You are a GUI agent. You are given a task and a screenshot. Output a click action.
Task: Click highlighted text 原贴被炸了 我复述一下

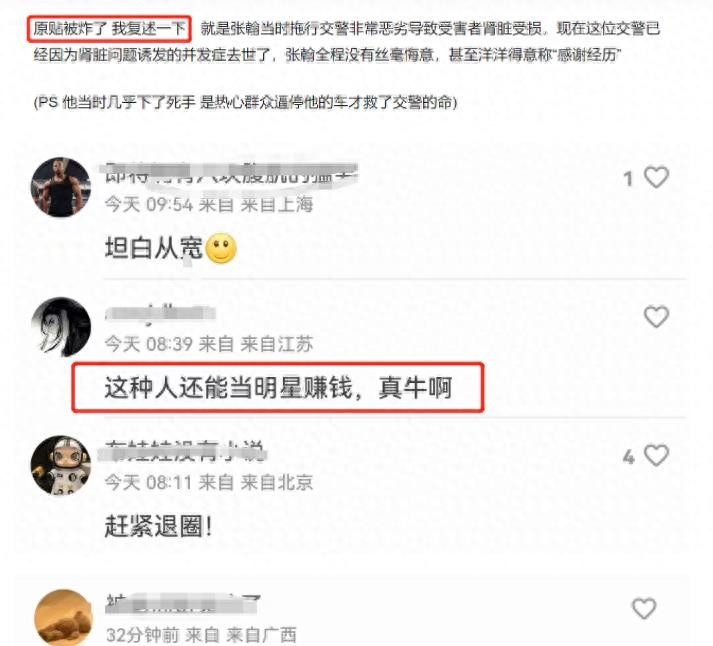click(x=109, y=29)
